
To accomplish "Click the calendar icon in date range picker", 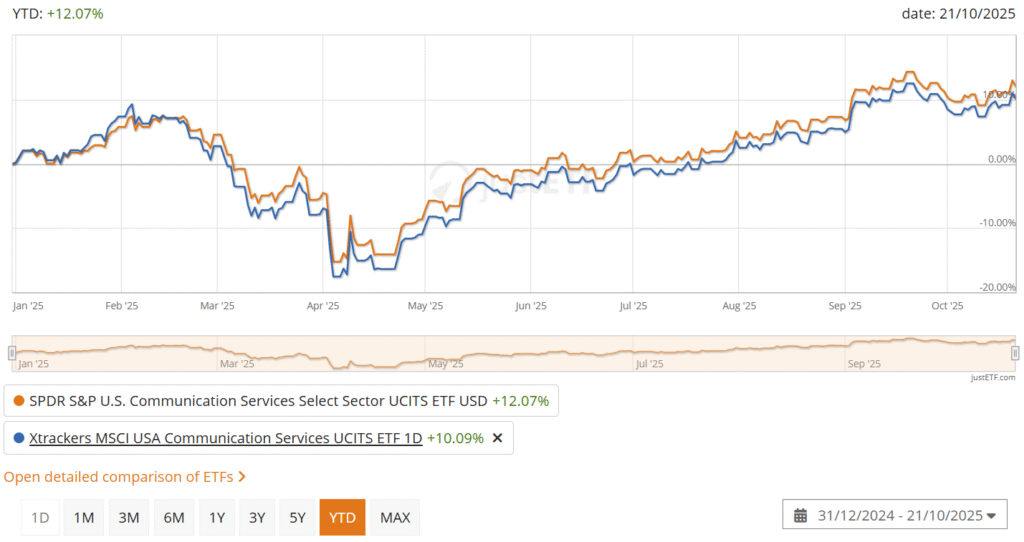I will (800, 516).
